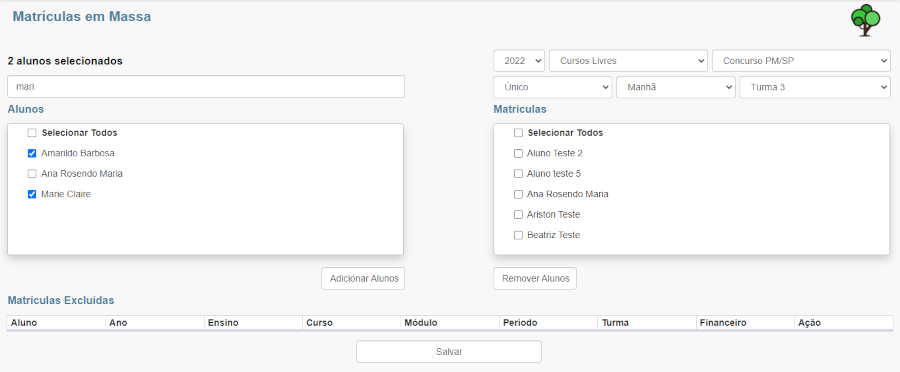This screenshot has width=900, height=372.
Task: Click the Ação column header
Action: (844, 323)
